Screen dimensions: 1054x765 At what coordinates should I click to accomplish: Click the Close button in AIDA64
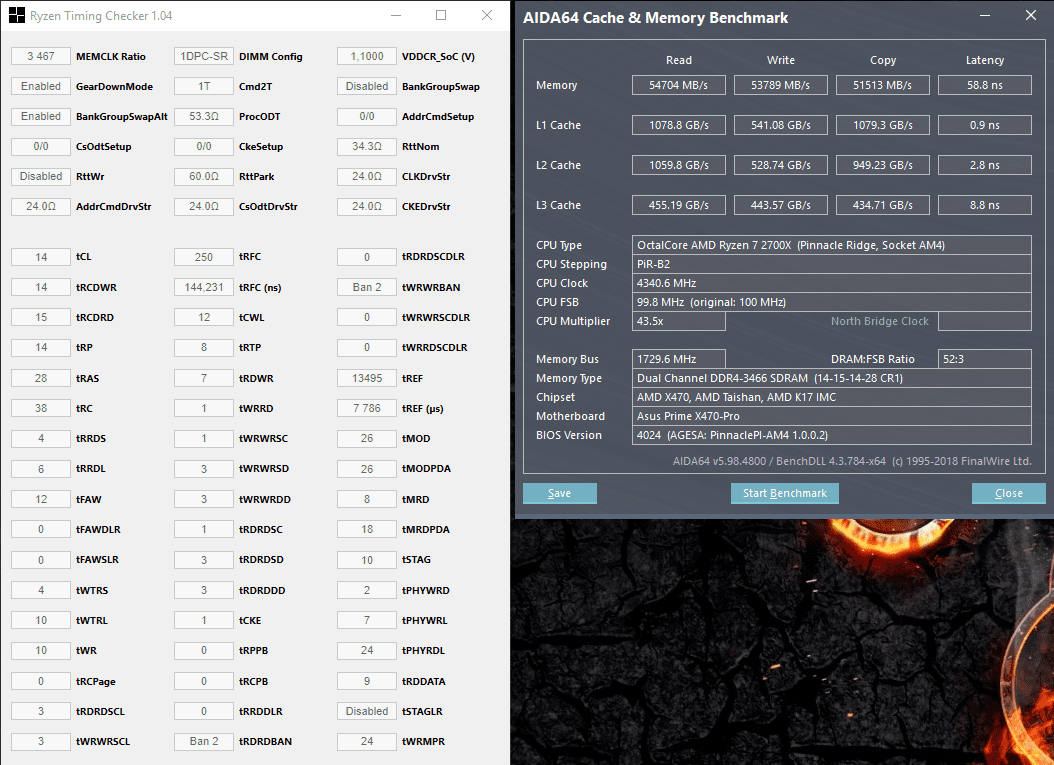click(1008, 493)
